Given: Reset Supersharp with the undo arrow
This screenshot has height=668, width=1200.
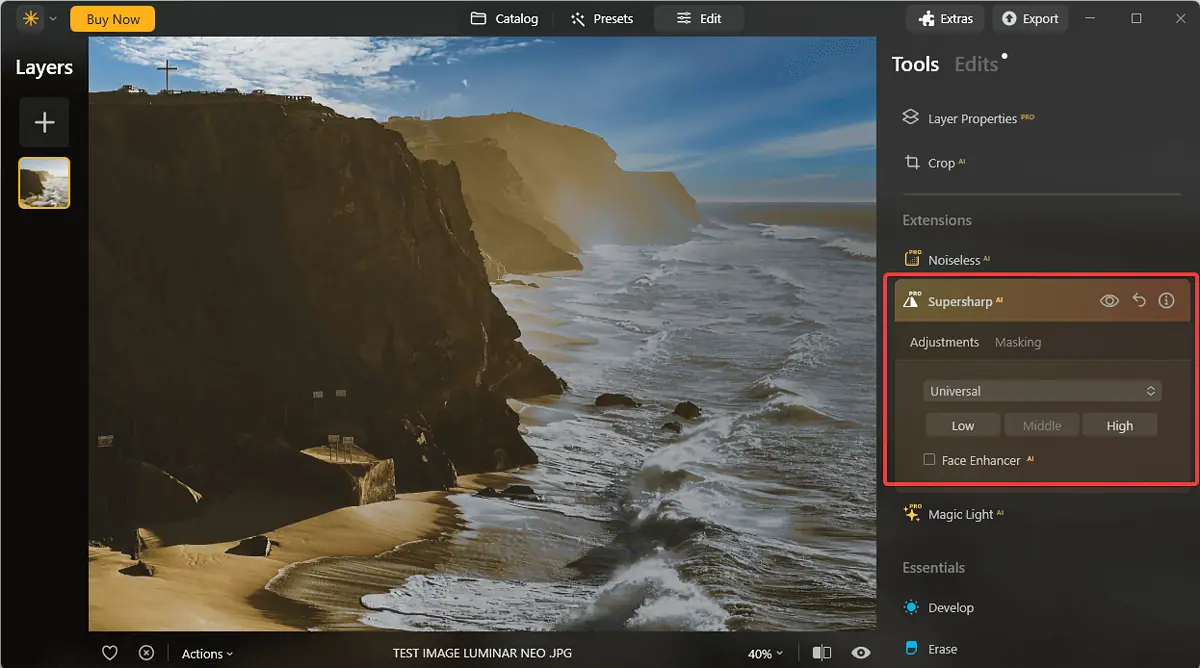Looking at the screenshot, I should pyautogui.click(x=1139, y=300).
